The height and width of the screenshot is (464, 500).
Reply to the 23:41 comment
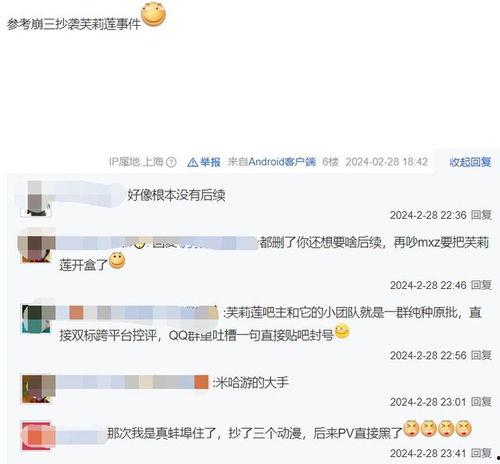(x=481, y=453)
